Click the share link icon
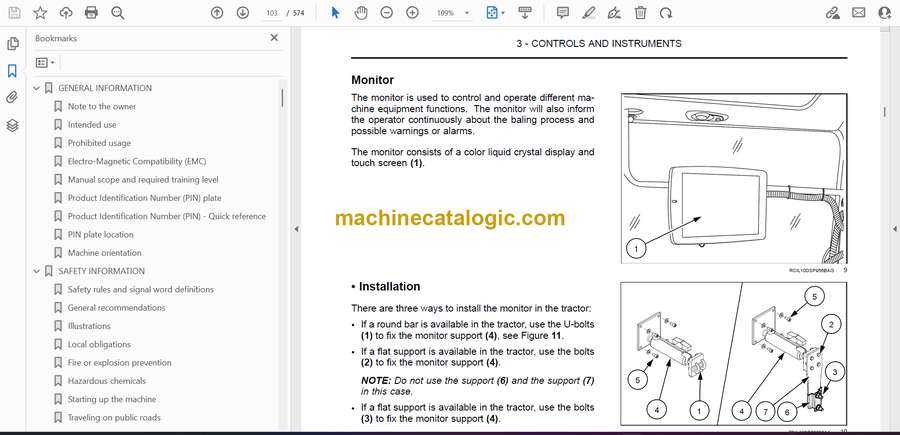900x435 pixels. pyautogui.click(x=833, y=13)
